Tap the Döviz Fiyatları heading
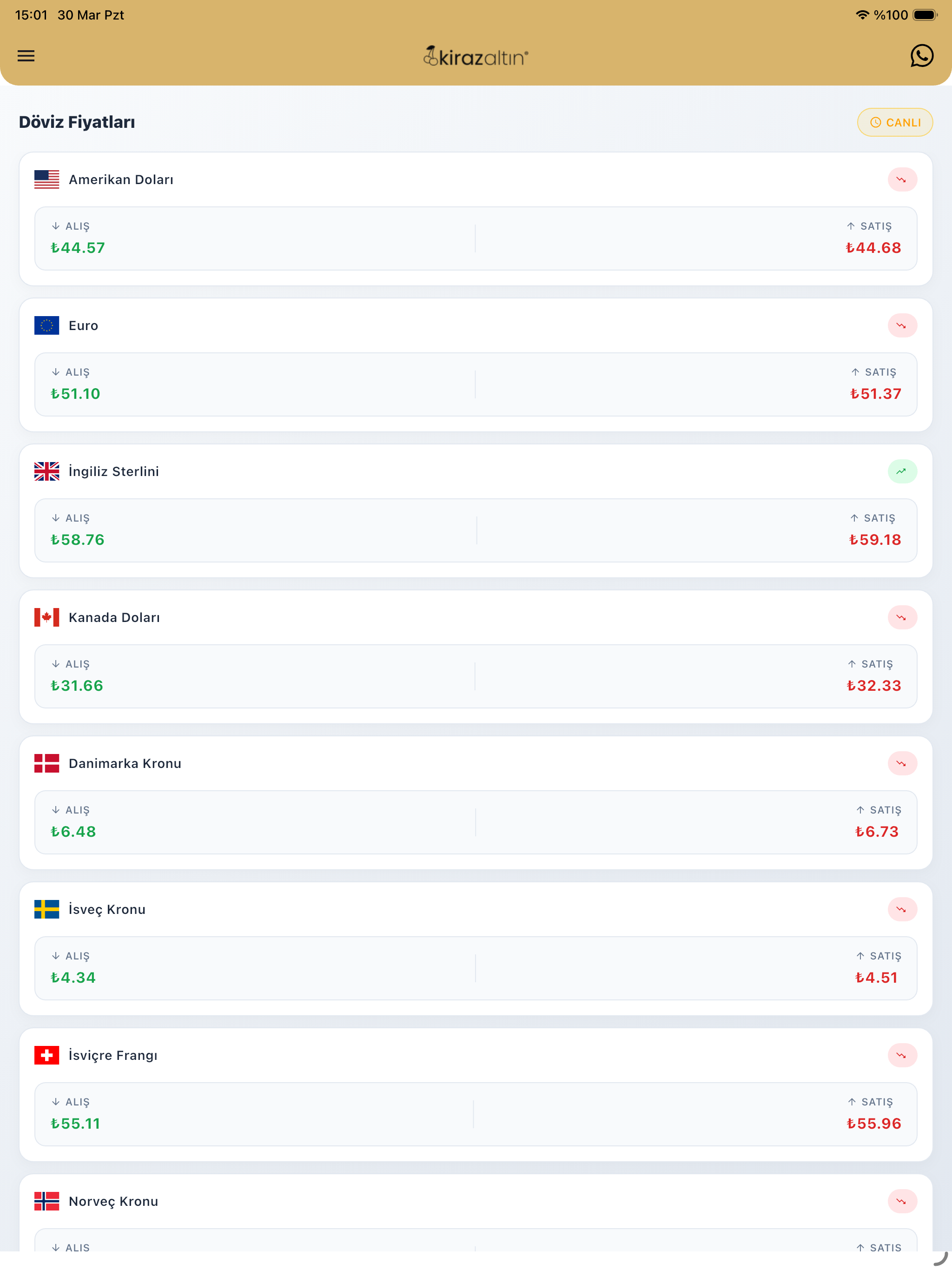The height and width of the screenshot is (1270, 952). (x=77, y=122)
